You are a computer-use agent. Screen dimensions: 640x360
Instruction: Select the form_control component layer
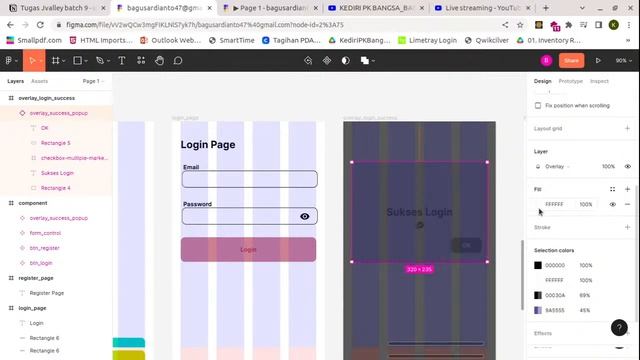(x=45, y=233)
